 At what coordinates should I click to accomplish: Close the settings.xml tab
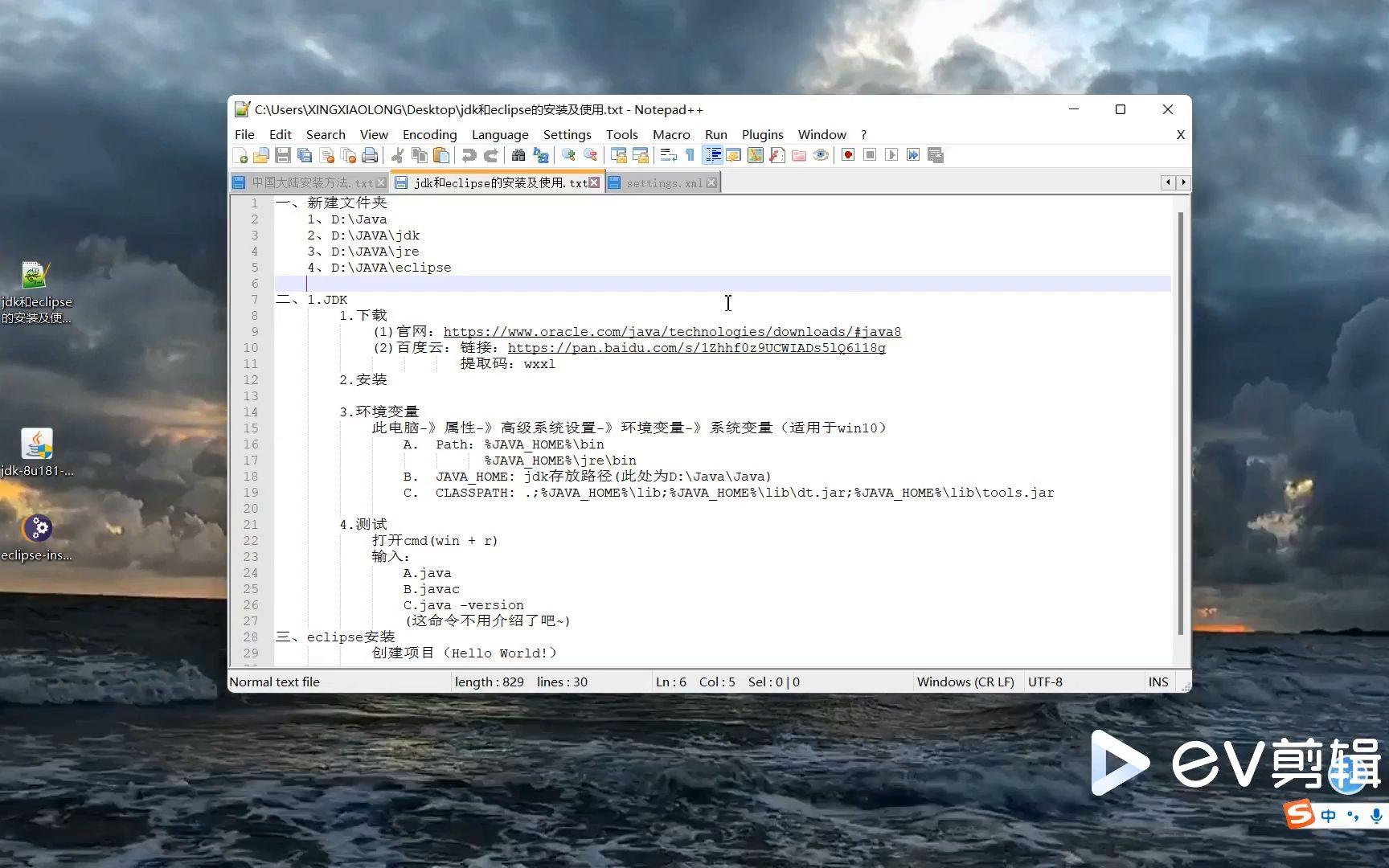711,183
